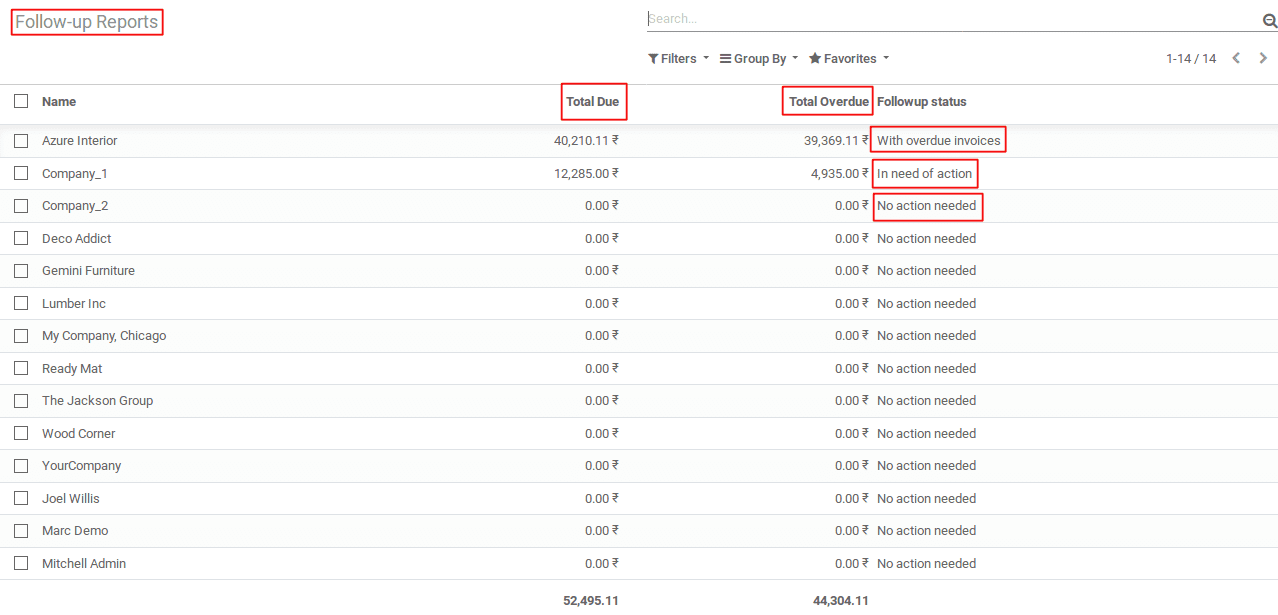Sort by the Name column header

pos(59,102)
